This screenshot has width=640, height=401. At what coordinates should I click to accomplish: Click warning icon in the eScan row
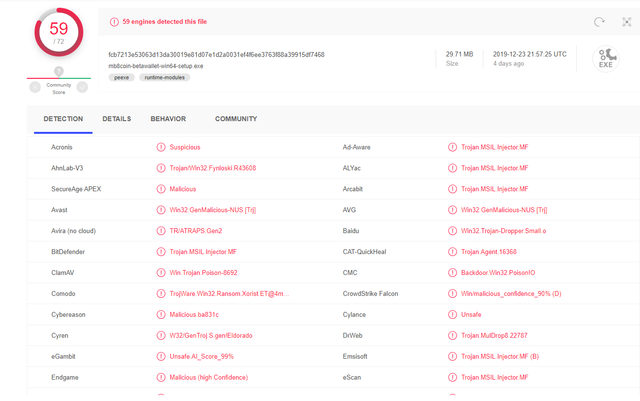pos(452,377)
